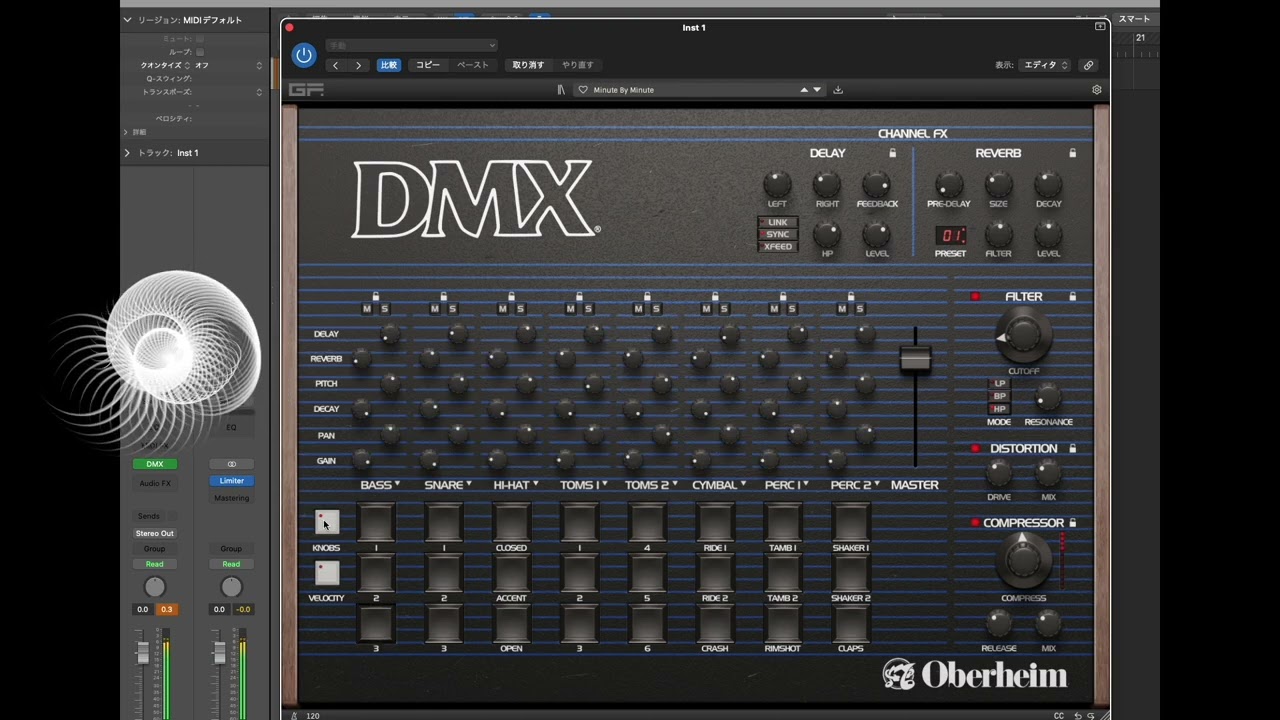The image size is (1280, 720).
Task: Open the TOMS 1 sound dropdown
Action: pyautogui.click(x=583, y=485)
